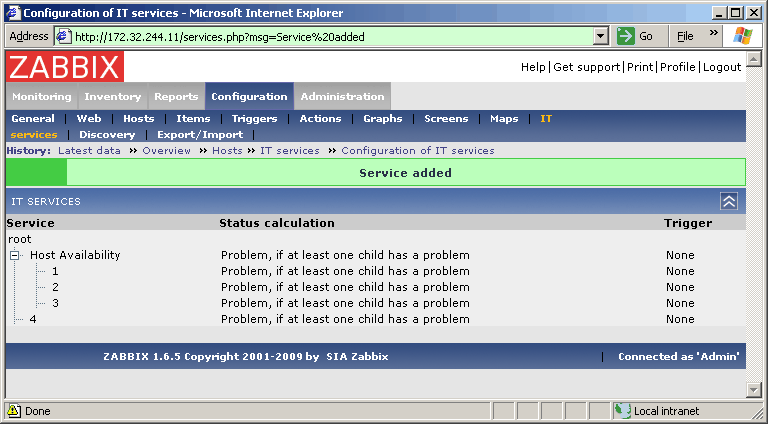
Task: Go to Discovery submenu
Action: point(107,135)
